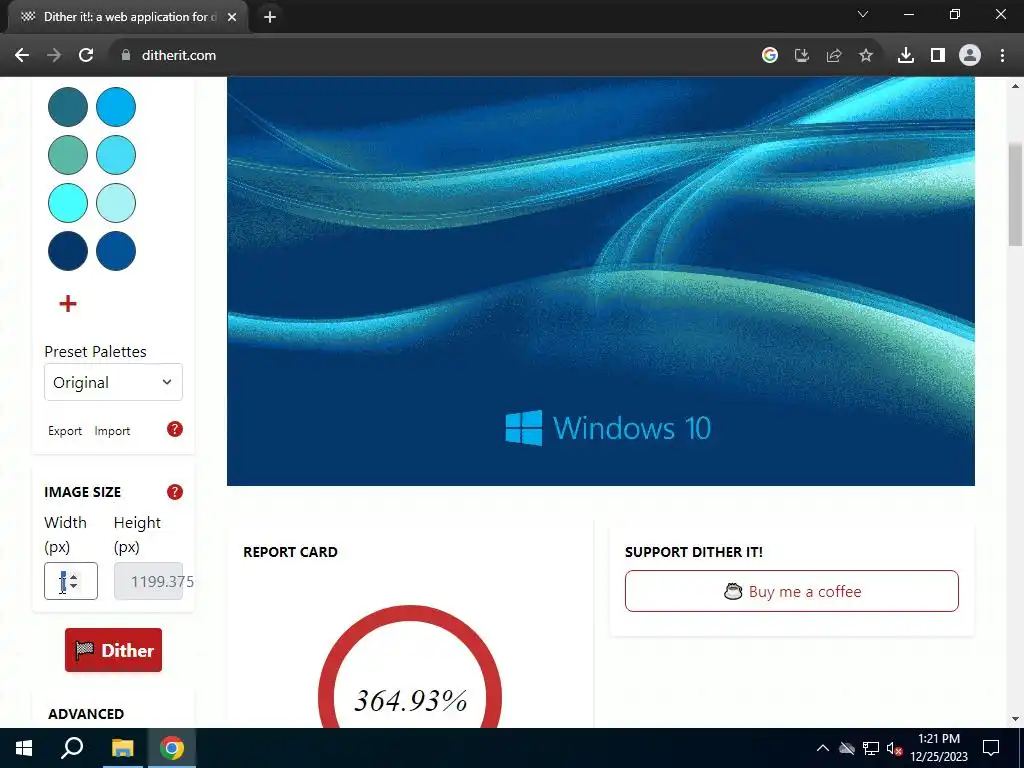Open the Chrome three-dot menu
This screenshot has height=768, width=1024.
coord(1002,56)
